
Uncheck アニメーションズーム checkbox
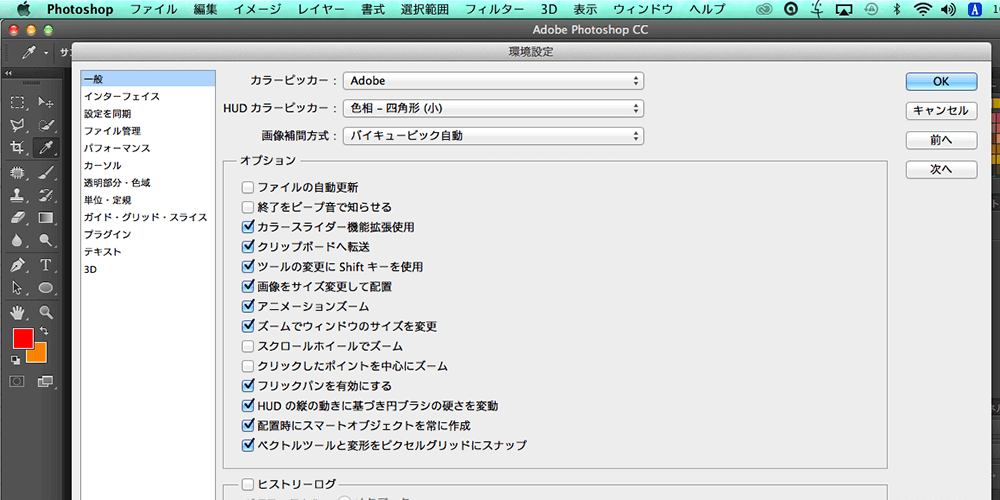tap(248, 306)
